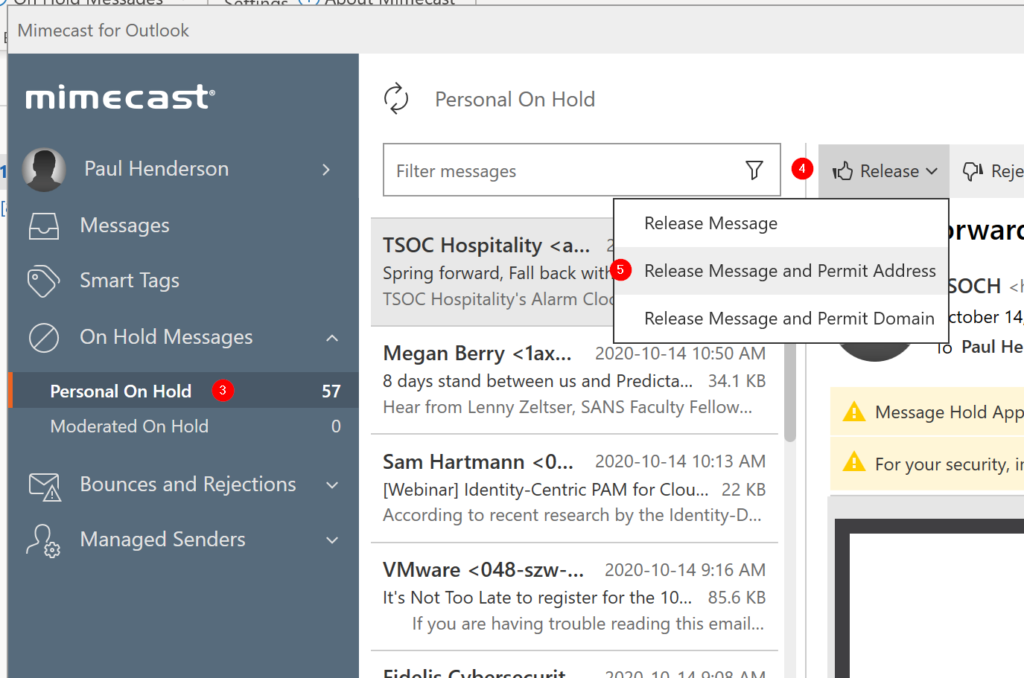Screen dimensions: 1024x678
Task: Click the refresh icon beside Personal On Hold
Action: pos(396,99)
